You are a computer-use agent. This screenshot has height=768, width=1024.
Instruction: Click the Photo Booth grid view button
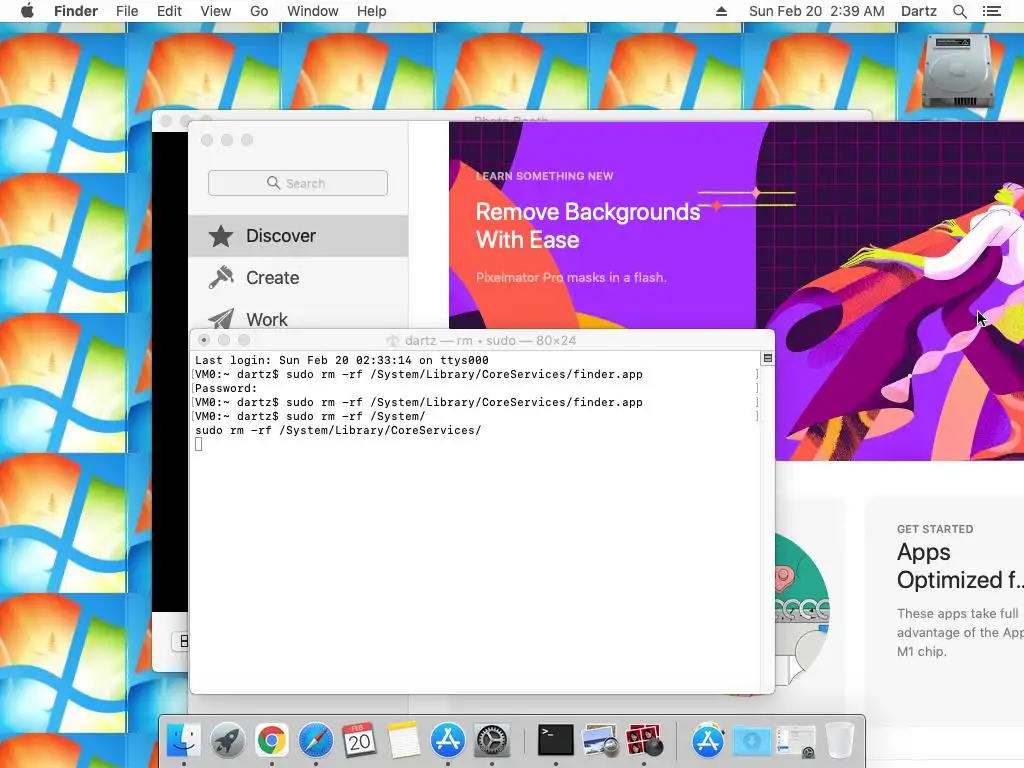(182, 641)
